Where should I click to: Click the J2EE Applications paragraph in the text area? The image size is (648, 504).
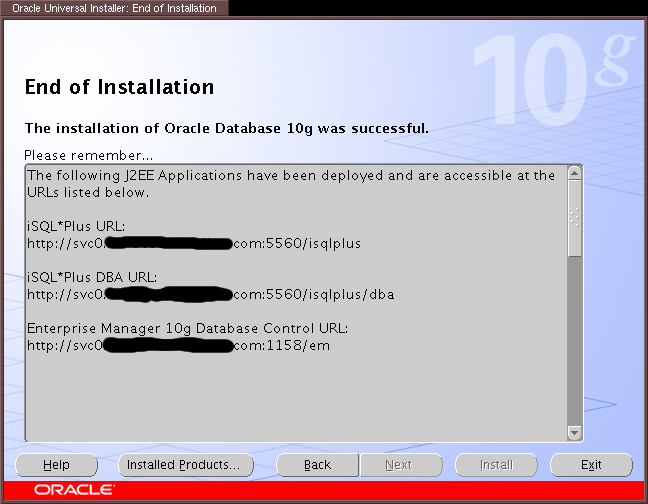290,183
